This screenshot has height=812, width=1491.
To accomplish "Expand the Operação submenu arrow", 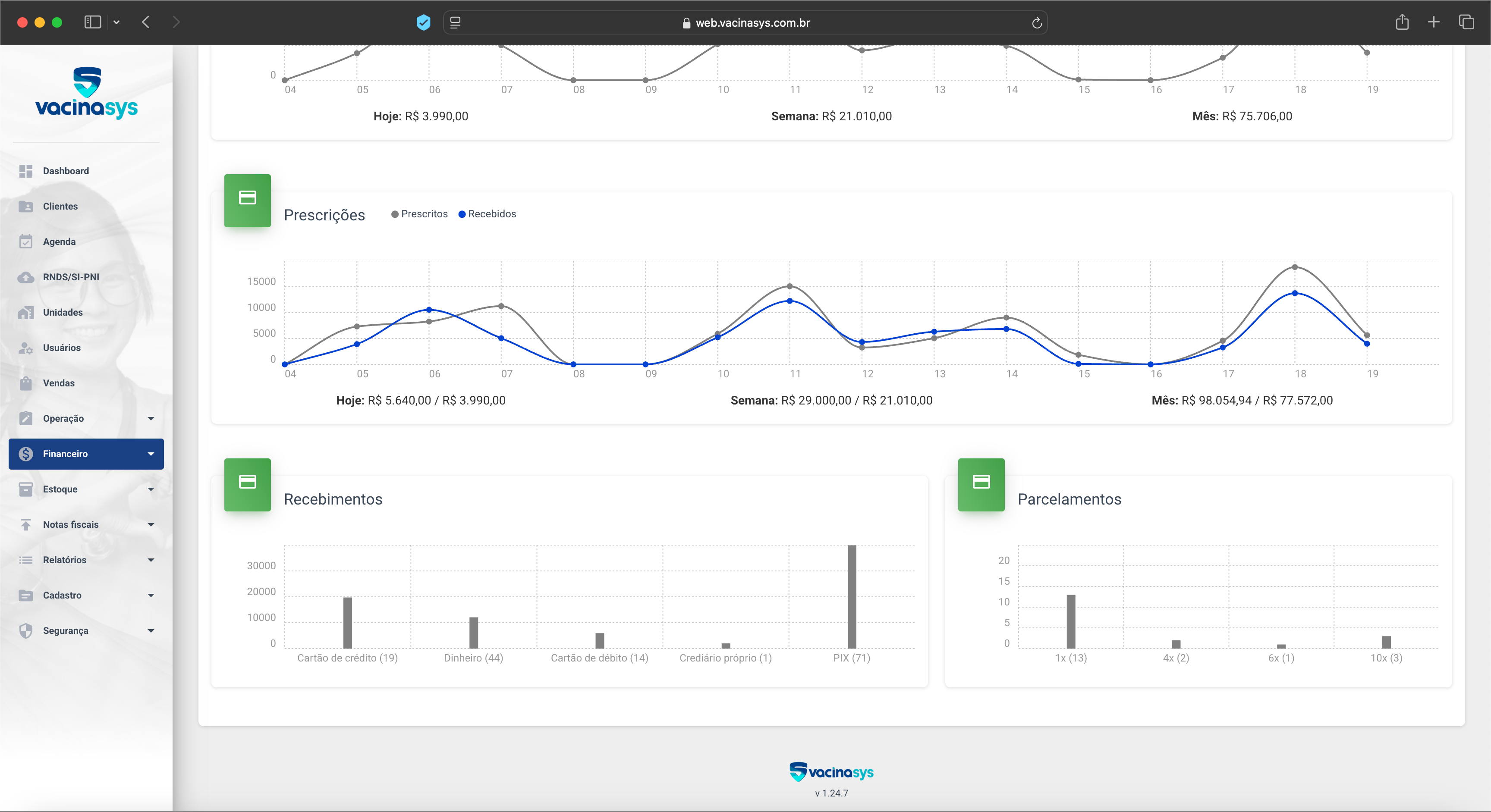I will pyautogui.click(x=151, y=419).
